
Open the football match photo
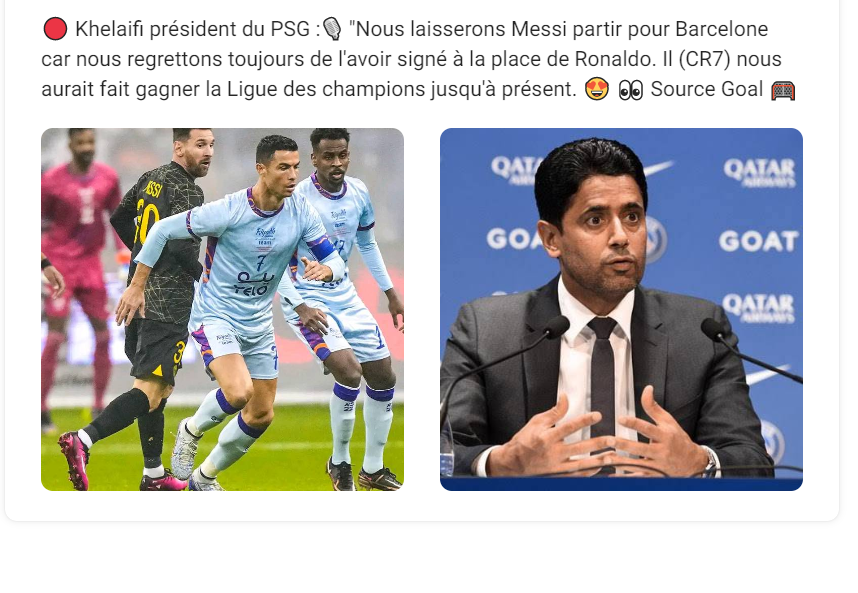click(x=222, y=309)
